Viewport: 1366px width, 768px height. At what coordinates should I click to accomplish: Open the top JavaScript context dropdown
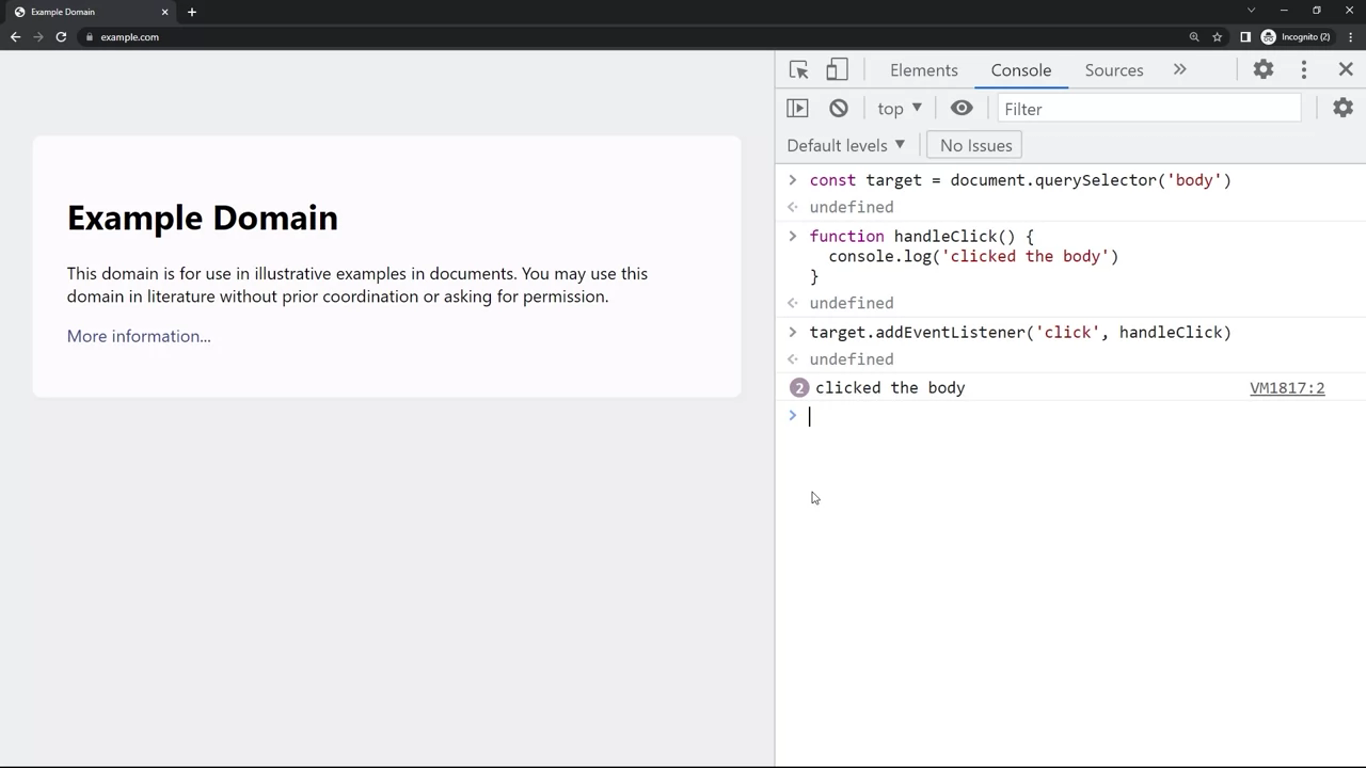899,108
